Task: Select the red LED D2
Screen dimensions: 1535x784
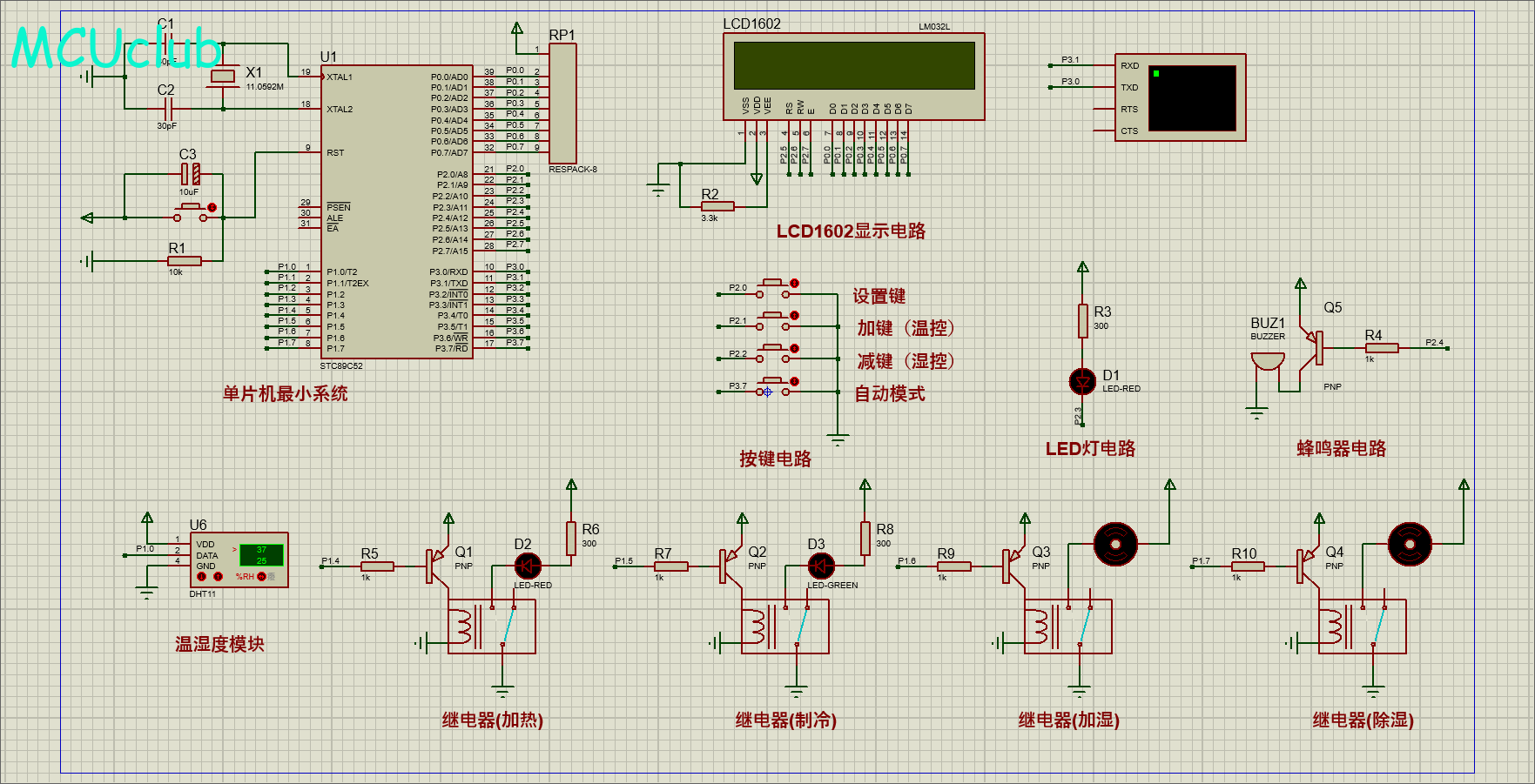Action: click(528, 566)
